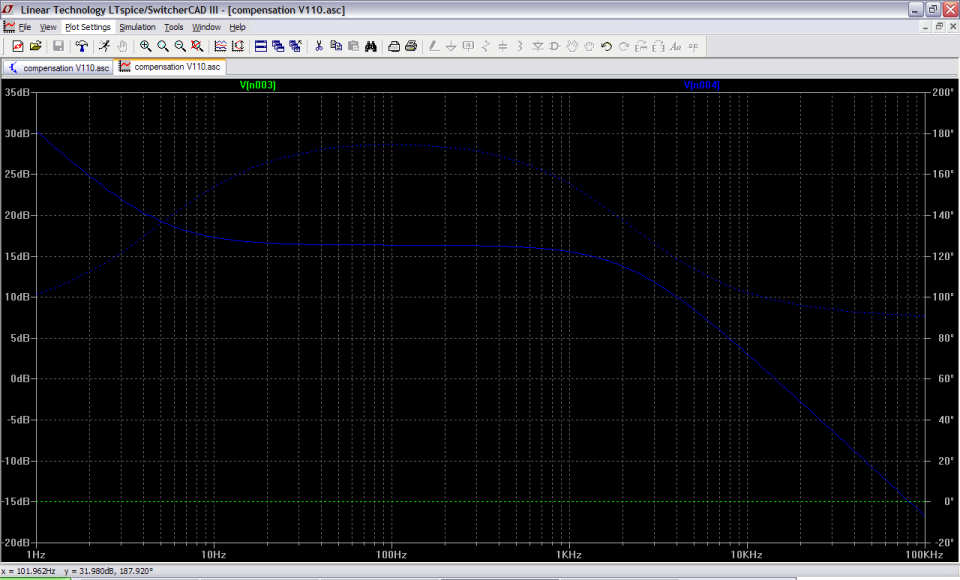Click the Paste clipboard icon
Screen dimensions: 960x580
tap(353, 46)
